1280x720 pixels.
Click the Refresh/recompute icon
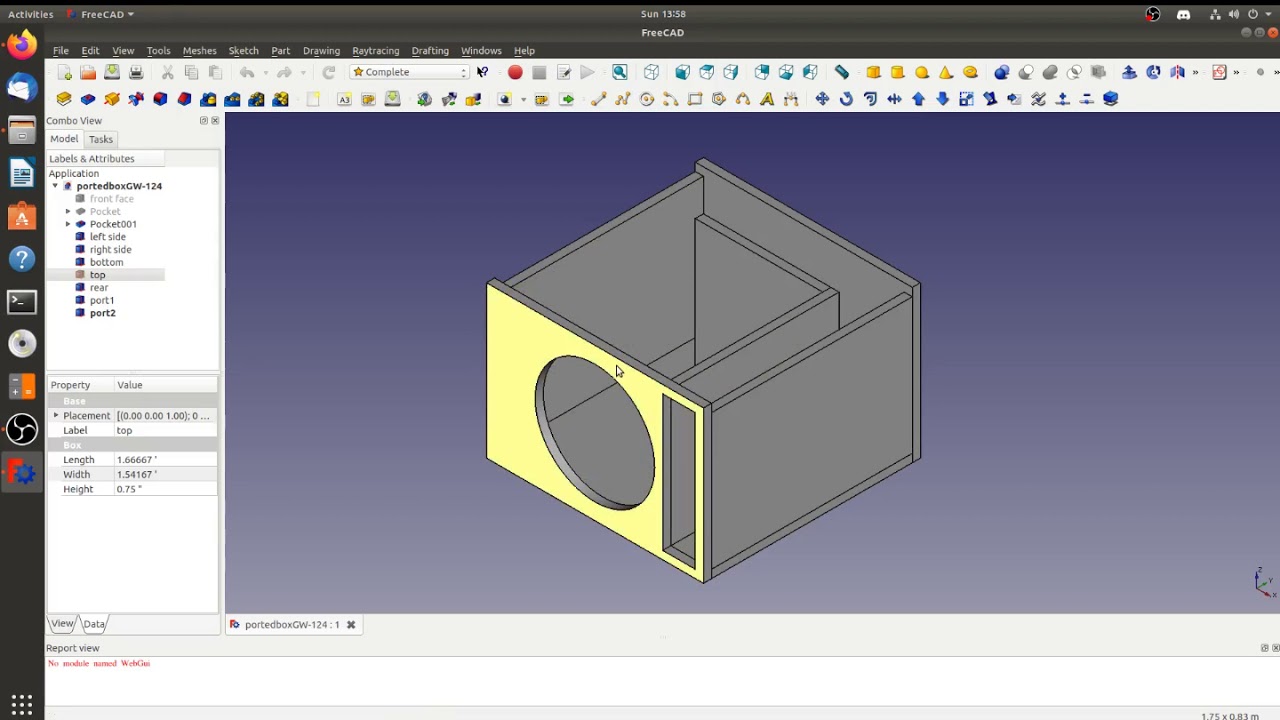328,72
